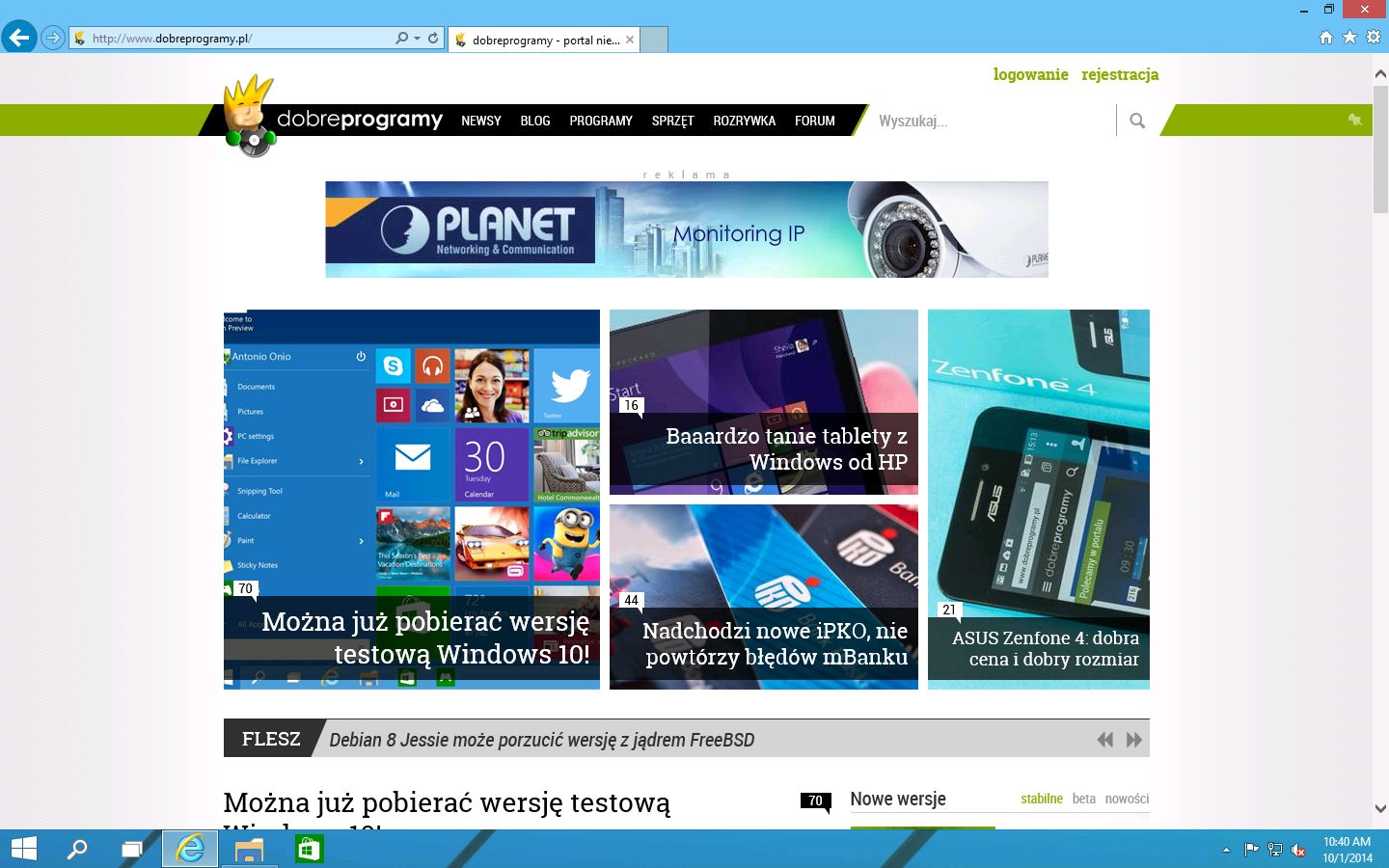Click the Debian 8 Jessie FLESZ headline
The height and width of the screenshot is (868, 1389).
[542, 740]
